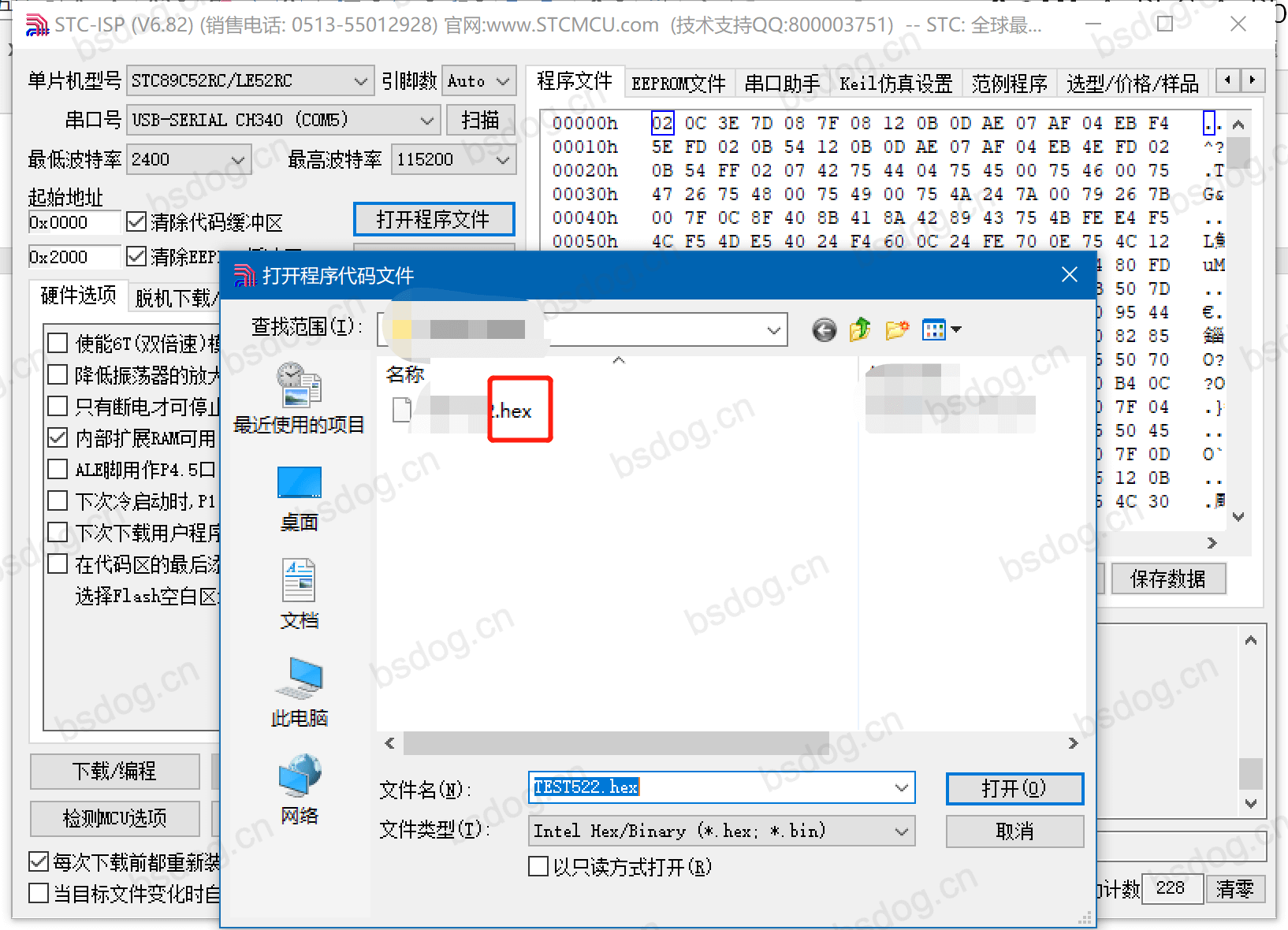
Task: Select Documents (文档) shortcut icon
Action: [300, 595]
